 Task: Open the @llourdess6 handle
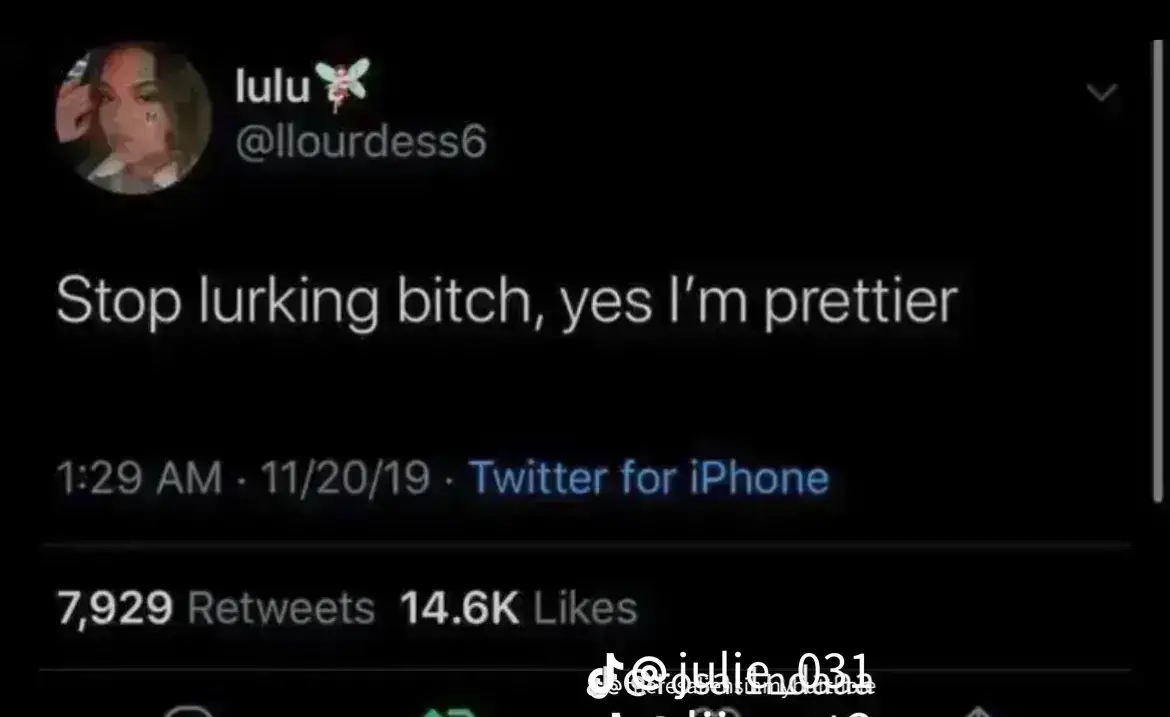point(361,140)
